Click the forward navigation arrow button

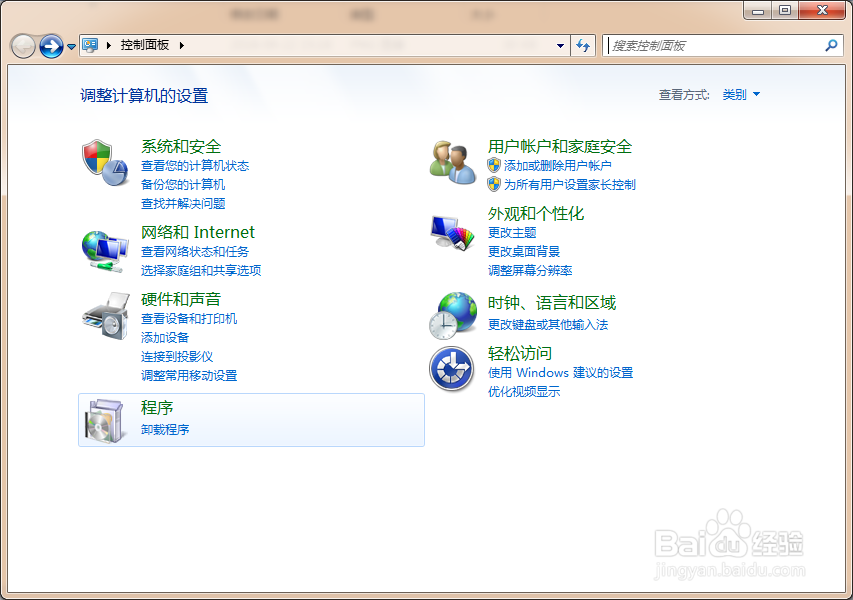pyautogui.click(x=52, y=46)
